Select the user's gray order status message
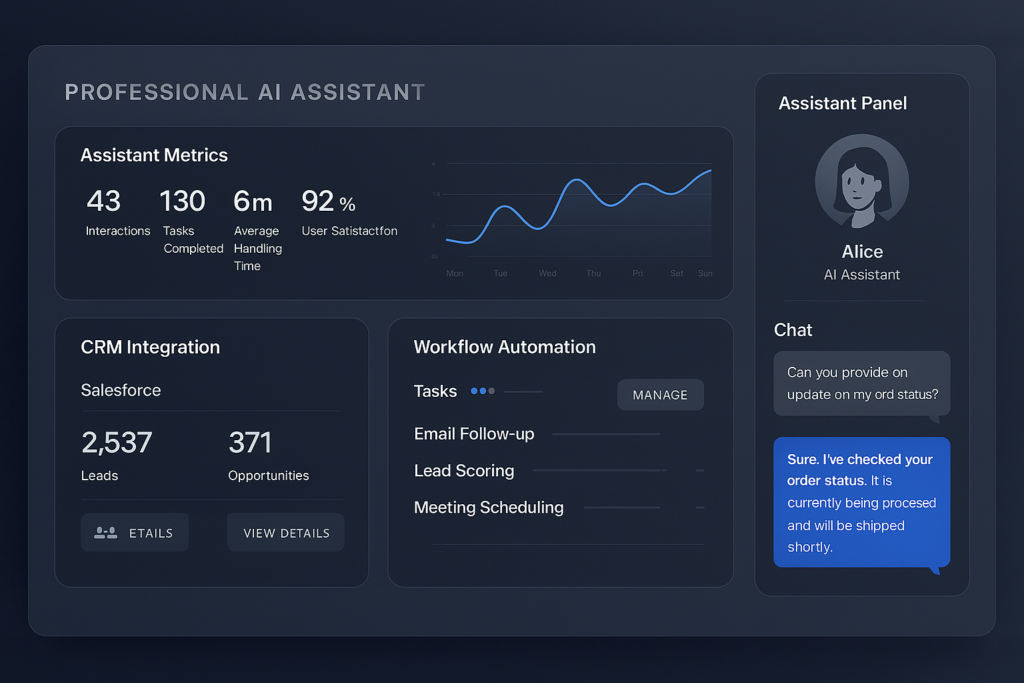 (x=861, y=383)
